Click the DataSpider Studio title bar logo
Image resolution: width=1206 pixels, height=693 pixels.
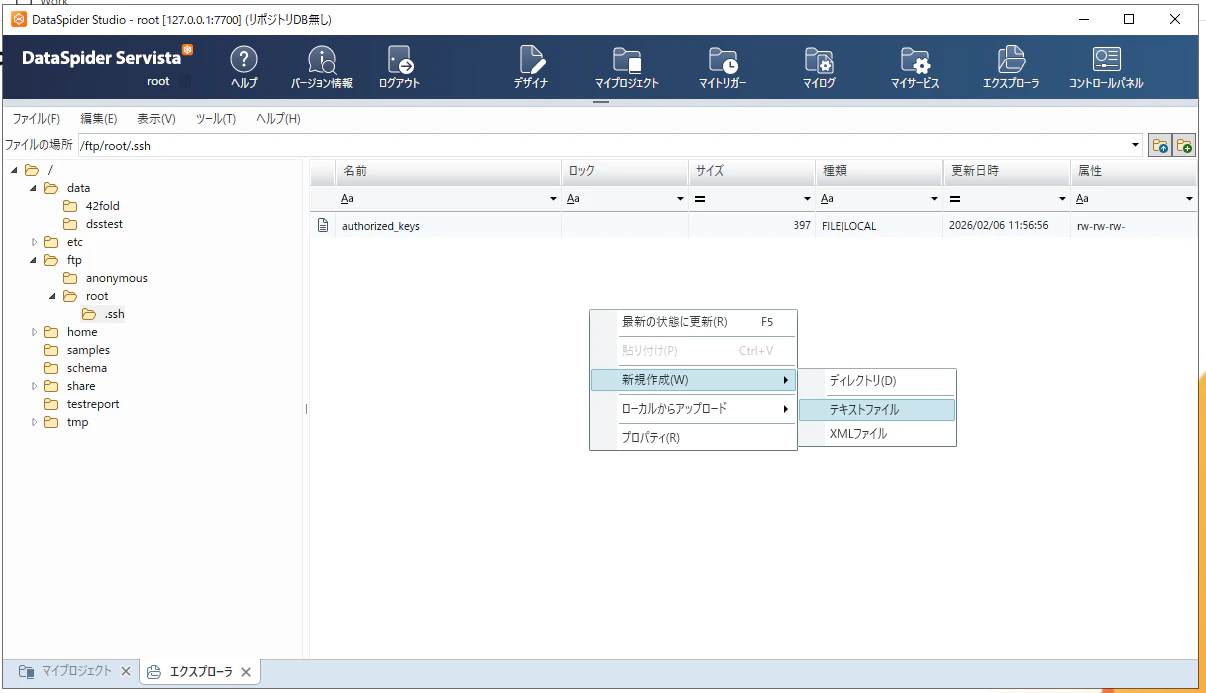click(x=18, y=19)
